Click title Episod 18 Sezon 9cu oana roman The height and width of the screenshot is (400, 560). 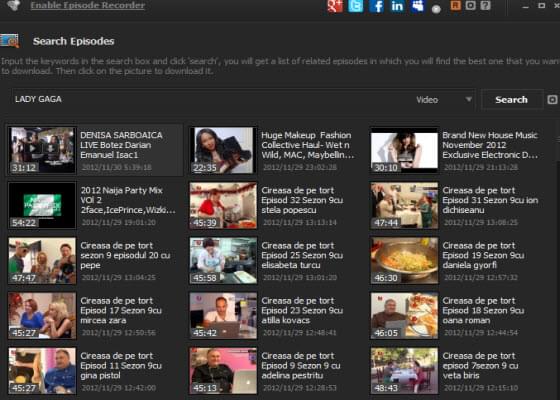click(483, 310)
